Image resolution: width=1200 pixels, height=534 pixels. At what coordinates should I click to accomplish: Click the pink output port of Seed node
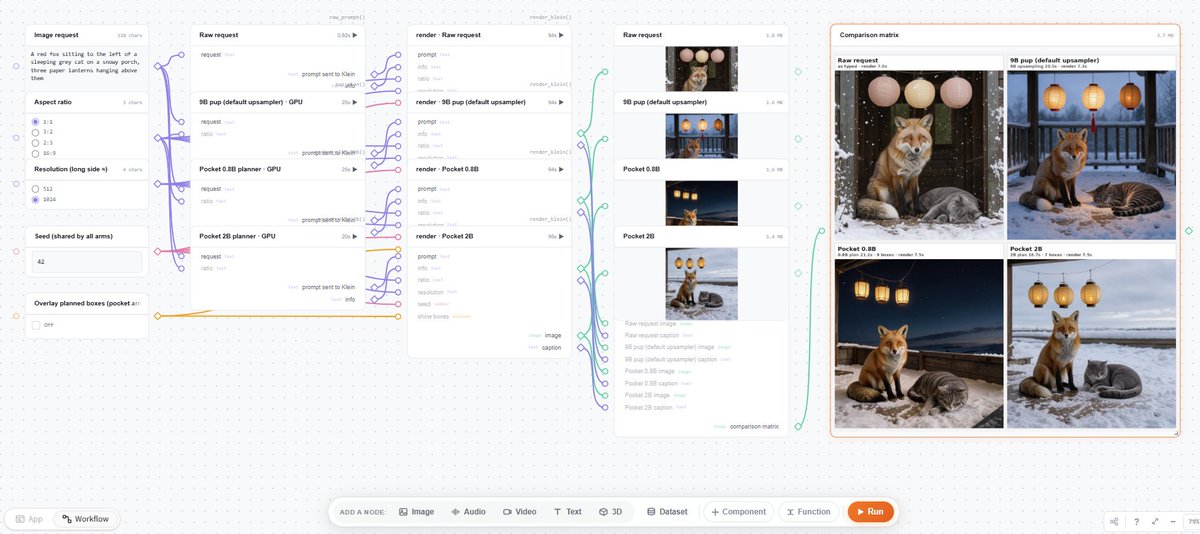tap(157, 250)
